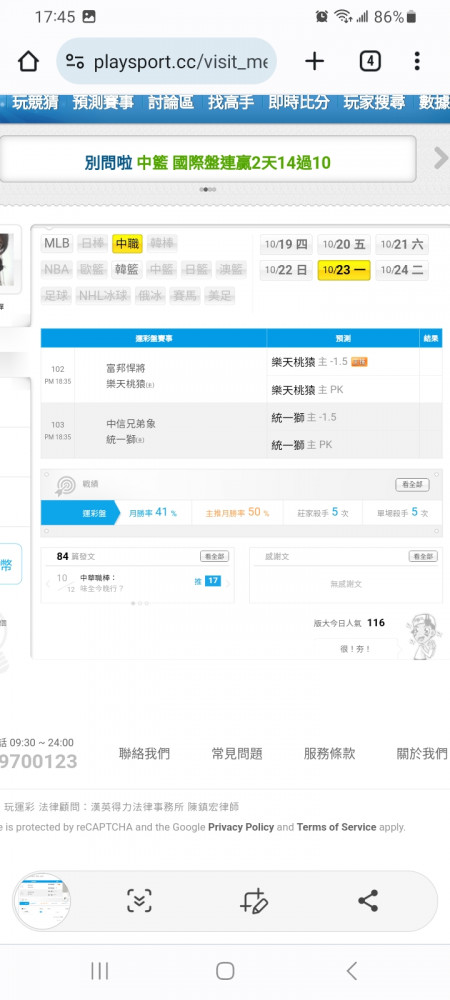450x1000 pixels.
Task: Select the 俄冰 league tab
Action: (150, 296)
